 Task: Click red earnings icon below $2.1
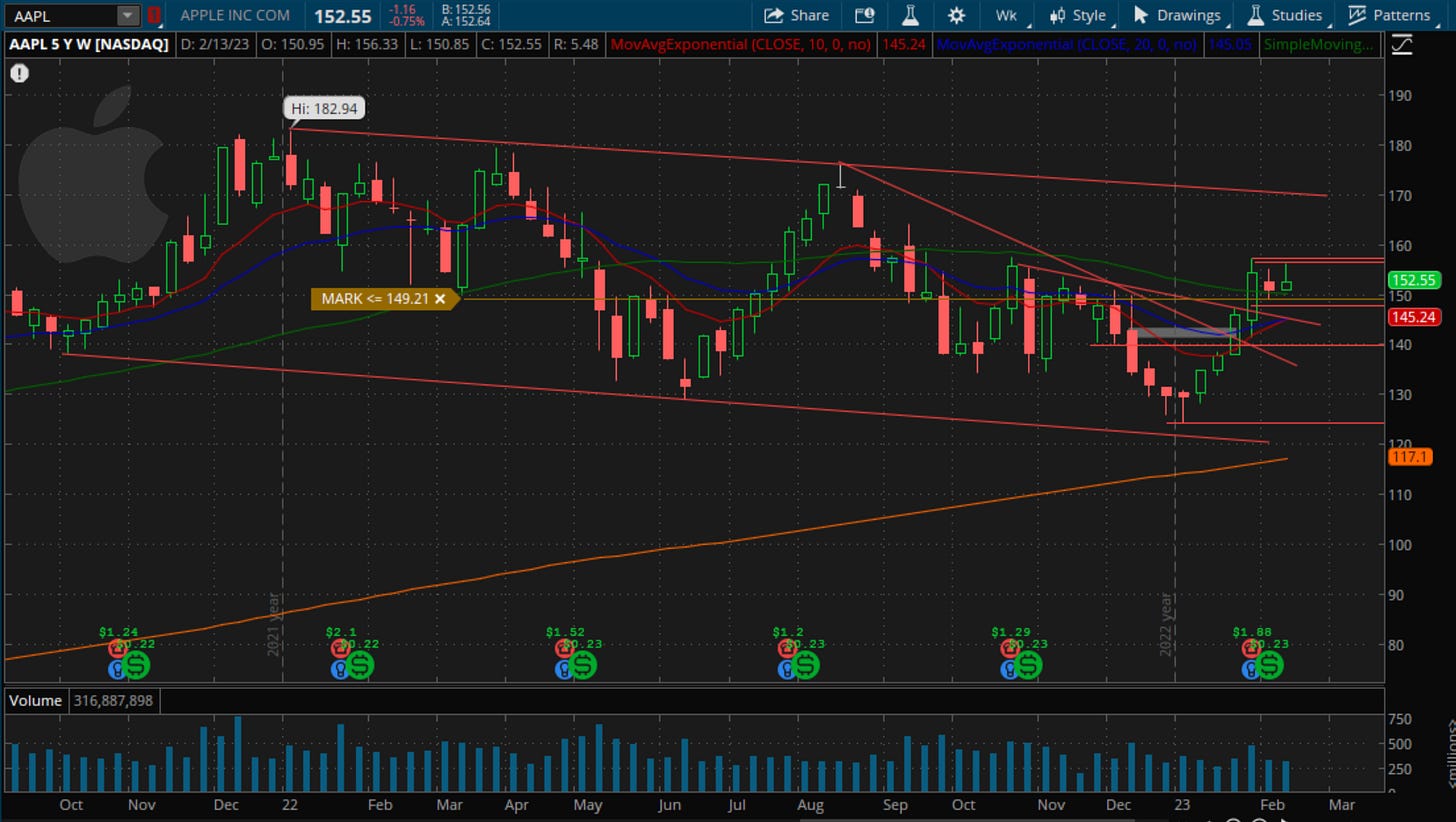point(340,649)
